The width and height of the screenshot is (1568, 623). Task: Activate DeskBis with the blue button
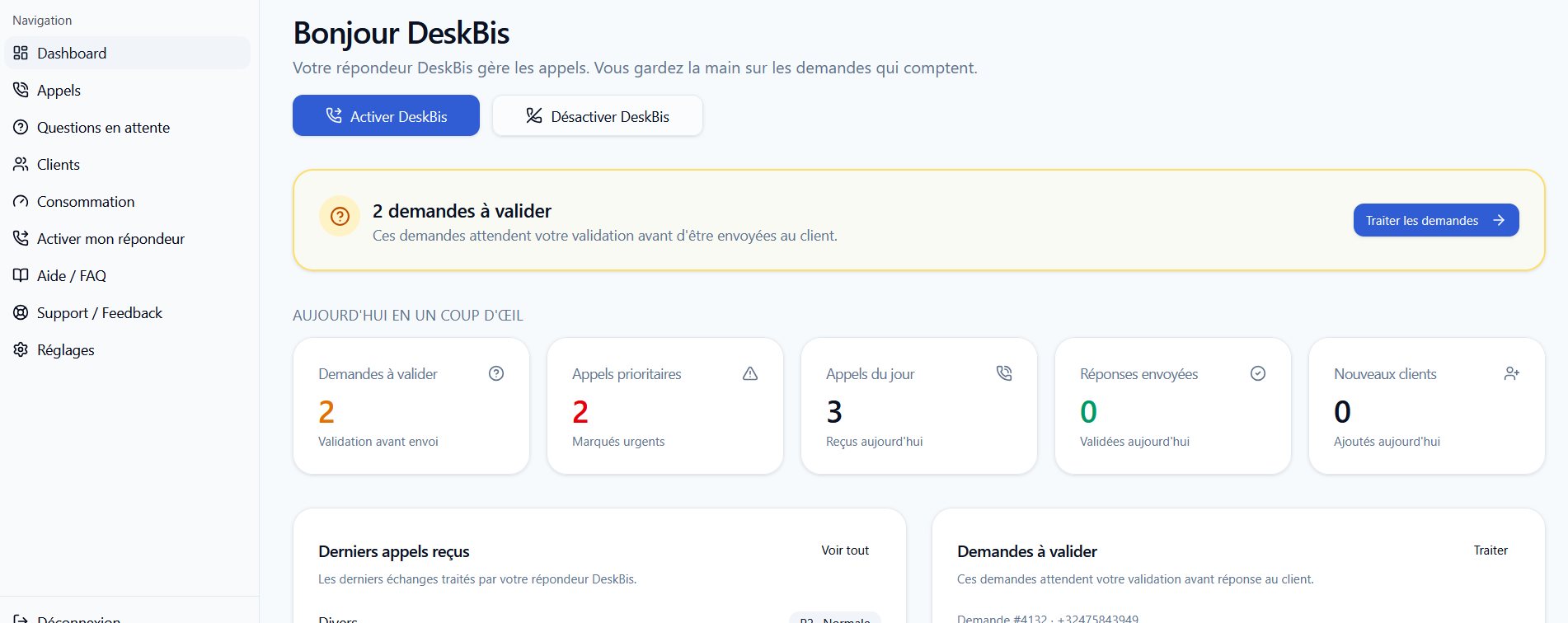pyautogui.click(x=386, y=115)
